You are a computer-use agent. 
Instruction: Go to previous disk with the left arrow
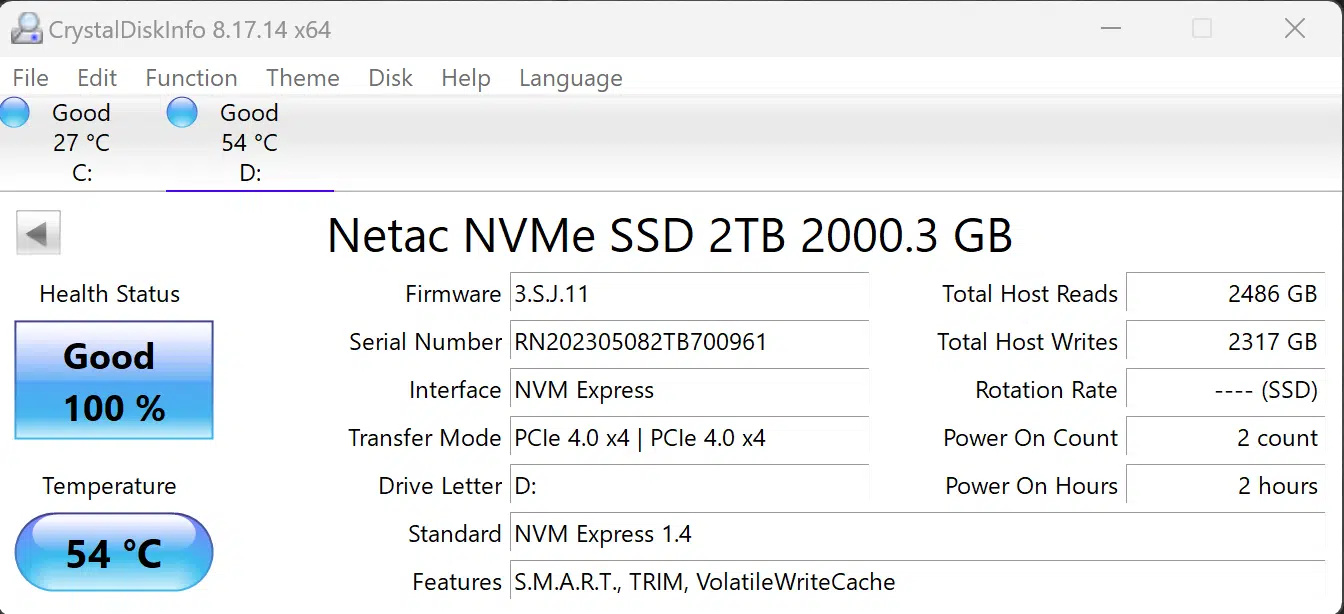coord(38,233)
